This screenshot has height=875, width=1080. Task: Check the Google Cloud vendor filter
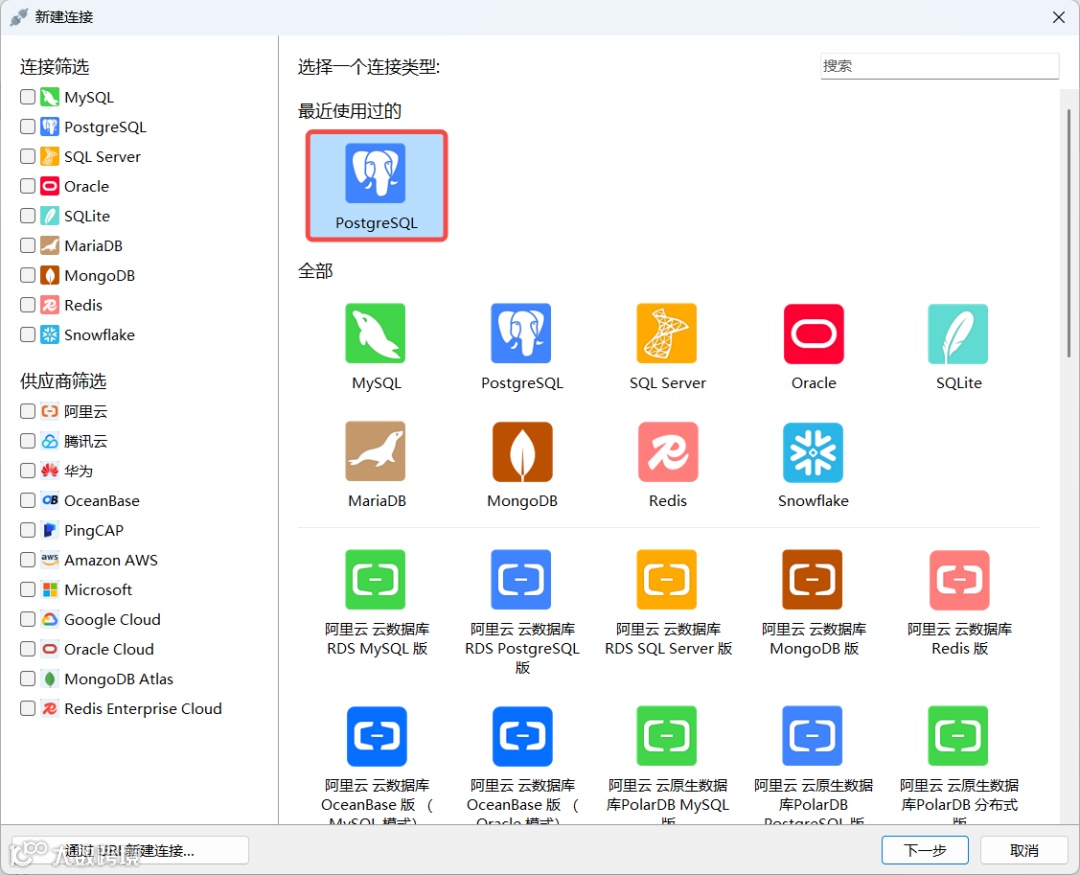click(28, 619)
